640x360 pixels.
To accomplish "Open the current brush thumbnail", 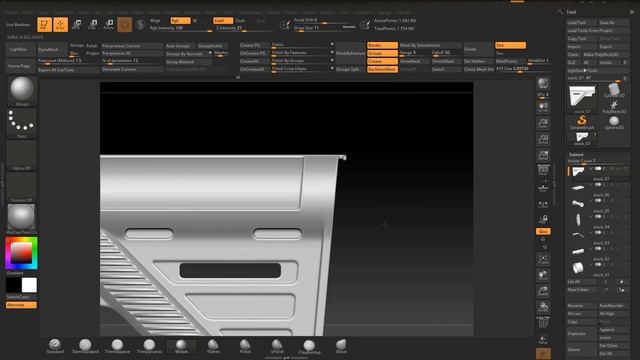I will click(22, 91).
